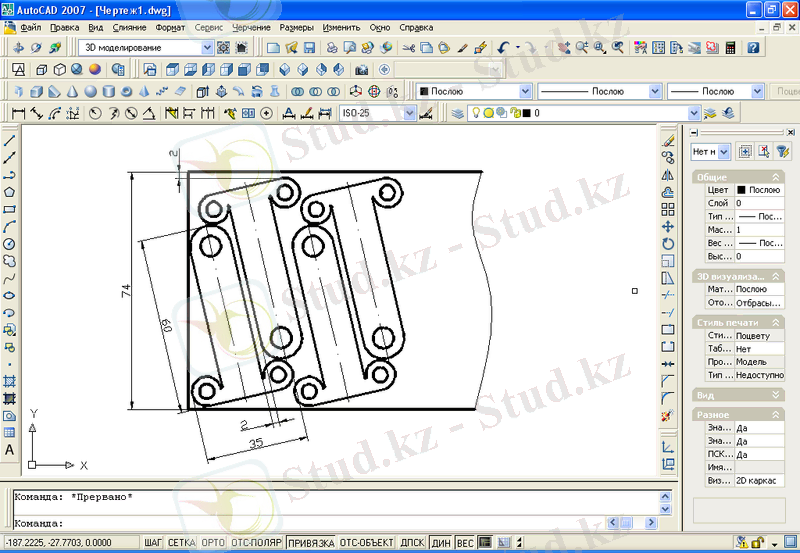This screenshot has width=800, height=553.
Task: Open the Размеры menu
Action: (296, 28)
